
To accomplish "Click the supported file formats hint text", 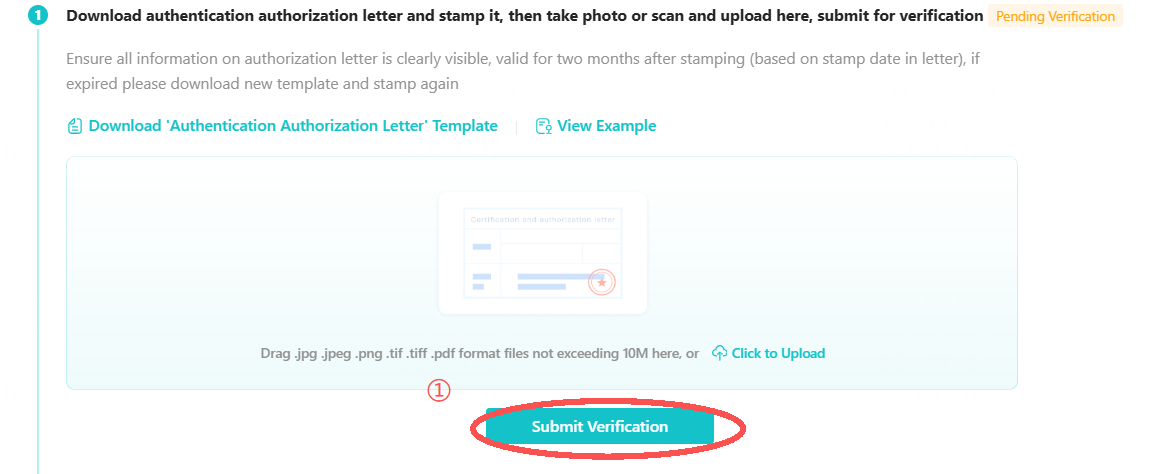I will (x=479, y=353).
